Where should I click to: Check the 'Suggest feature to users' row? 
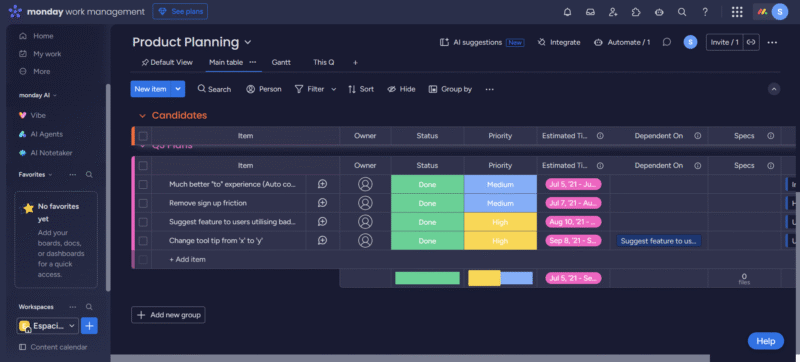[x=143, y=222]
